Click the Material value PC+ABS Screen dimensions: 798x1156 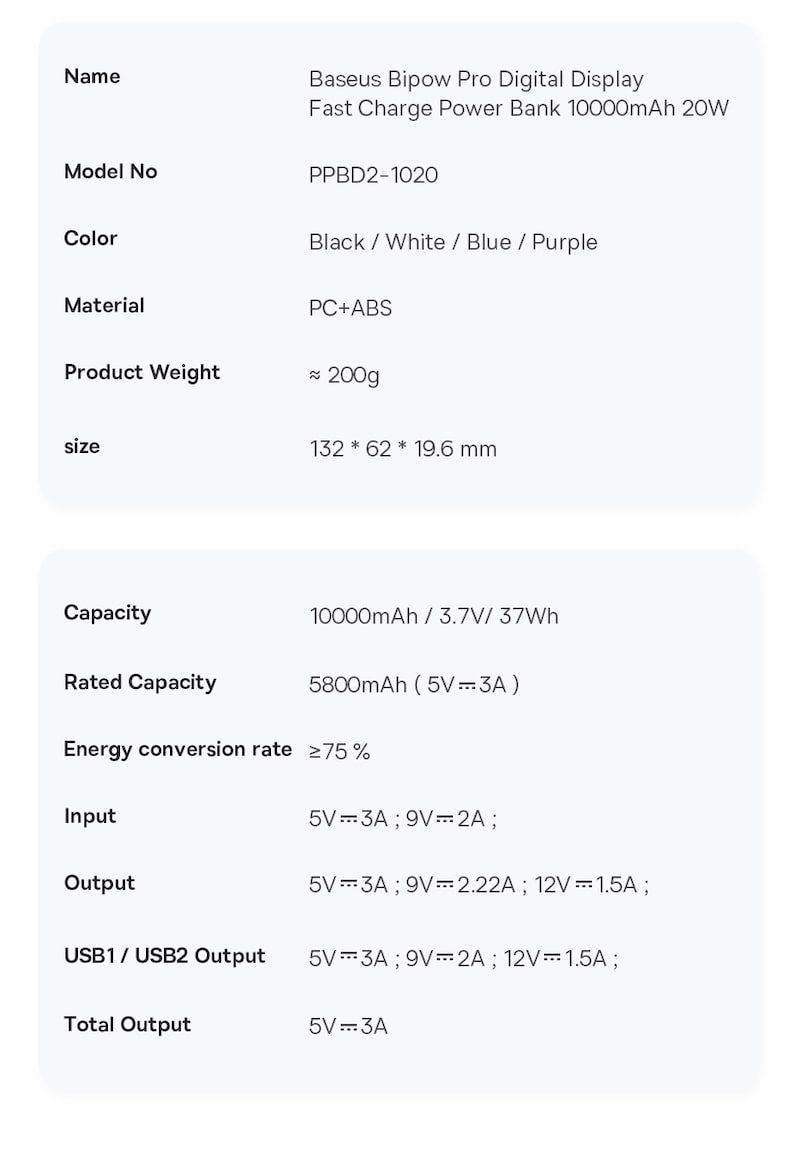(x=350, y=308)
